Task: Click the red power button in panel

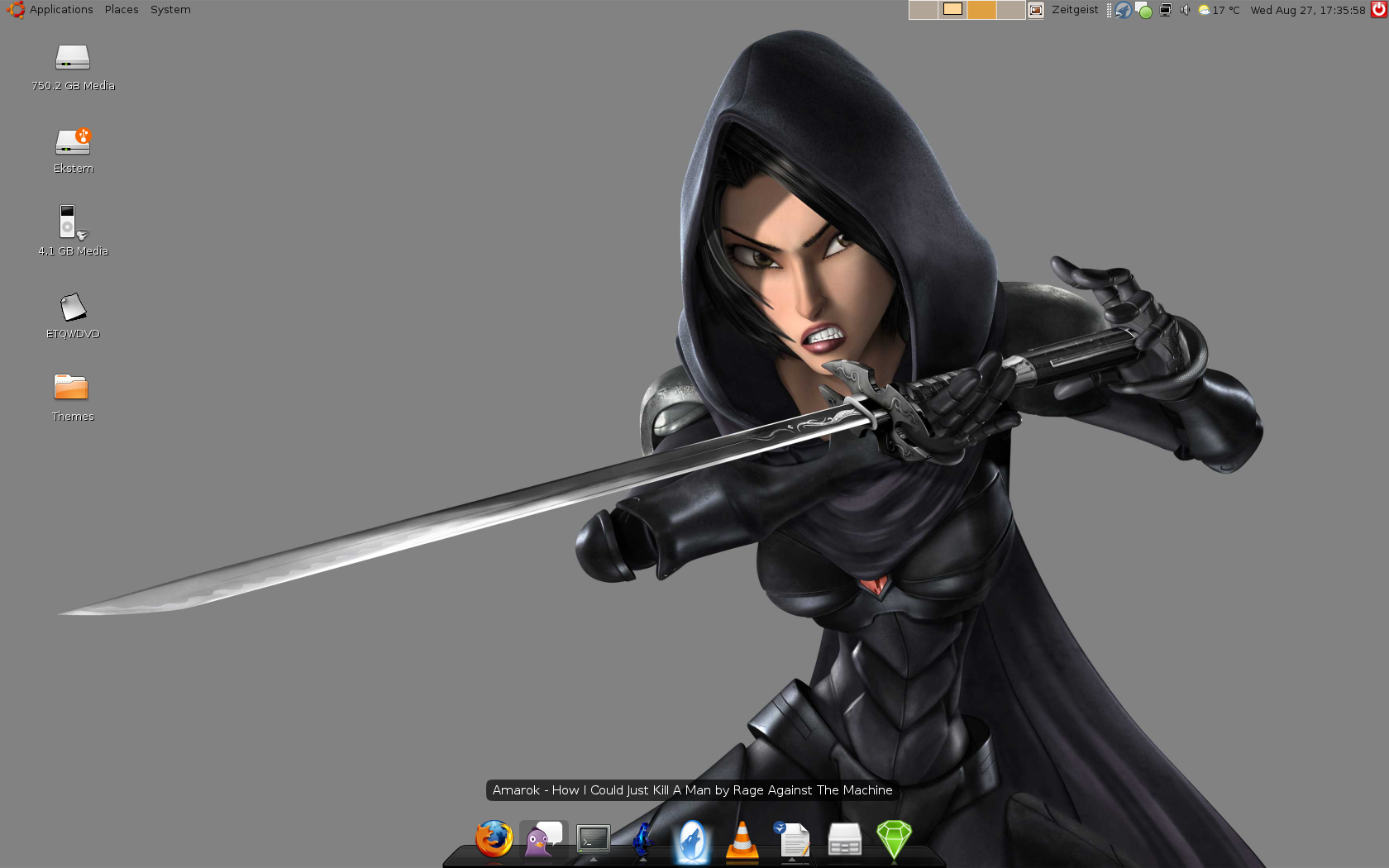Action: [1379, 9]
